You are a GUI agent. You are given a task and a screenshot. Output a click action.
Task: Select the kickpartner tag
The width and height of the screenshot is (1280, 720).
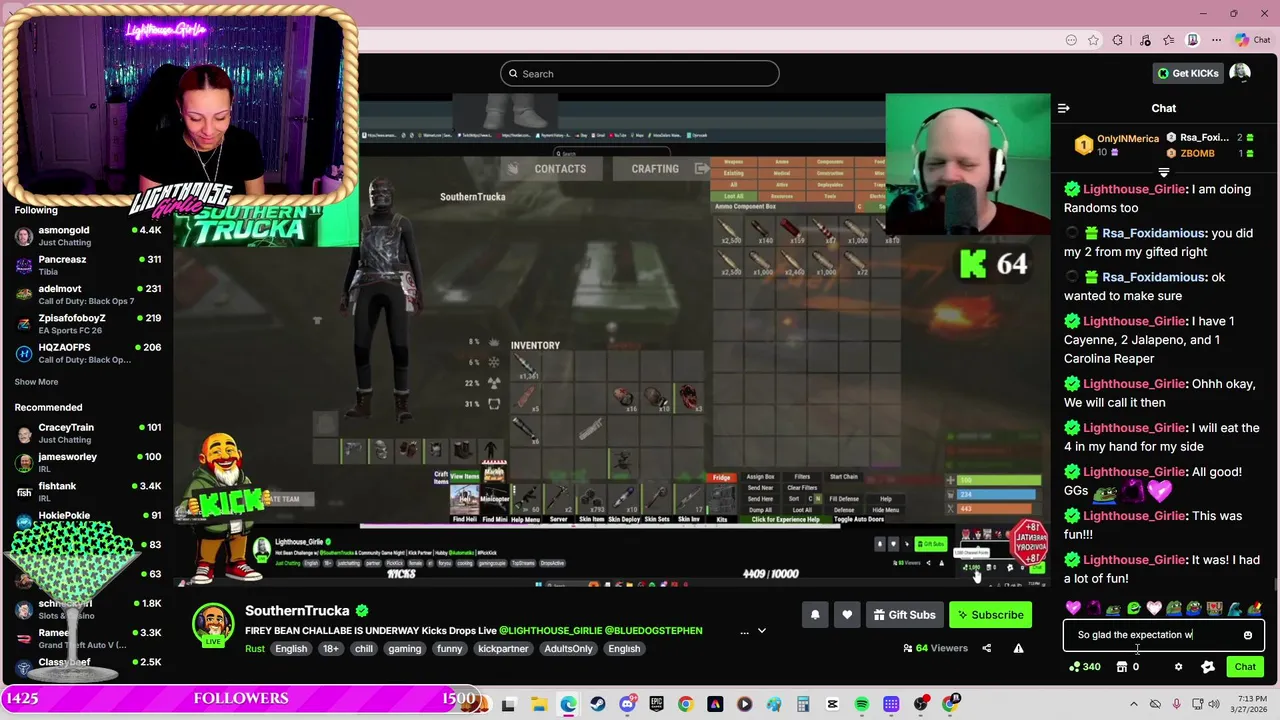coord(503,648)
